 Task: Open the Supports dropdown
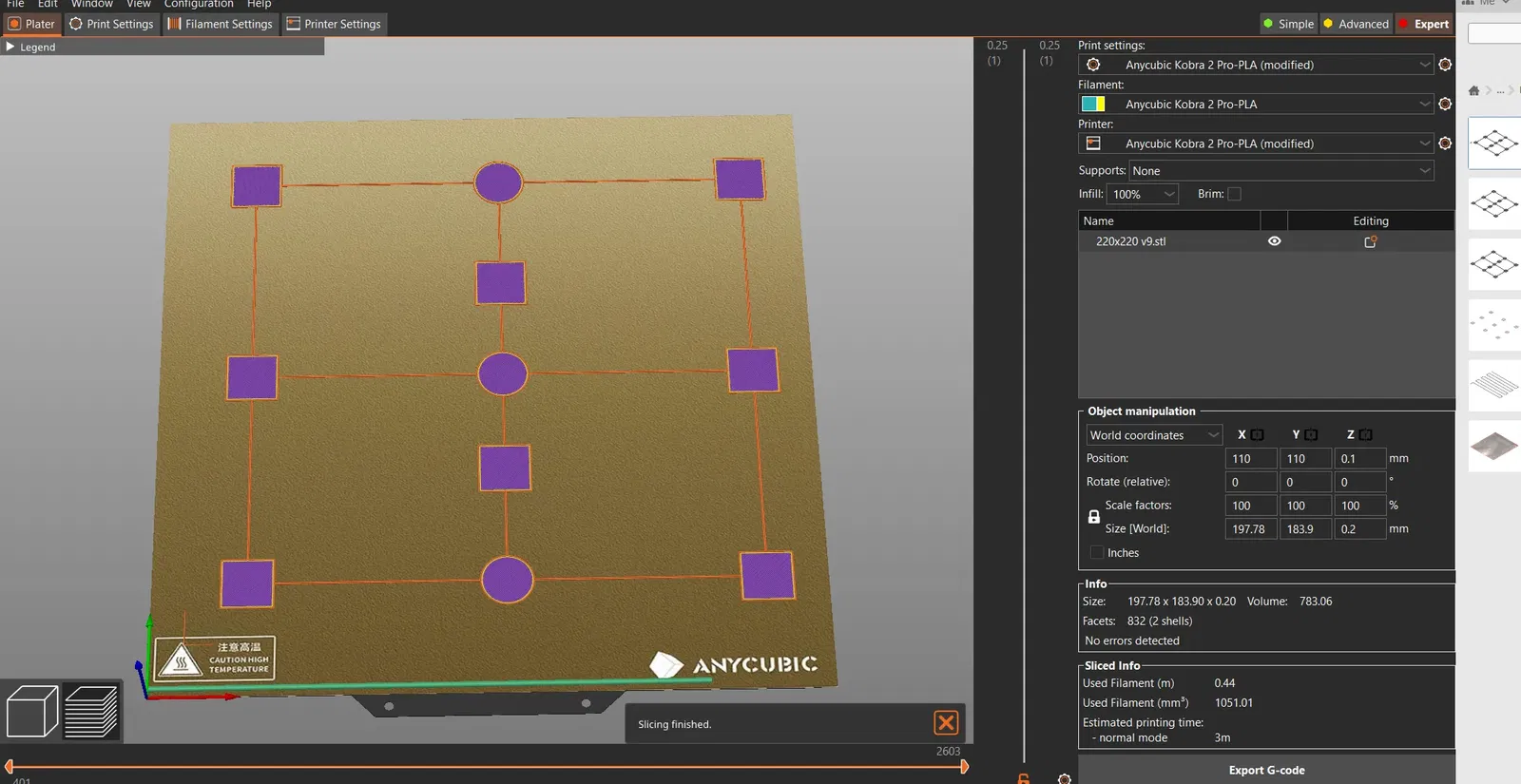click(1280, 171)
